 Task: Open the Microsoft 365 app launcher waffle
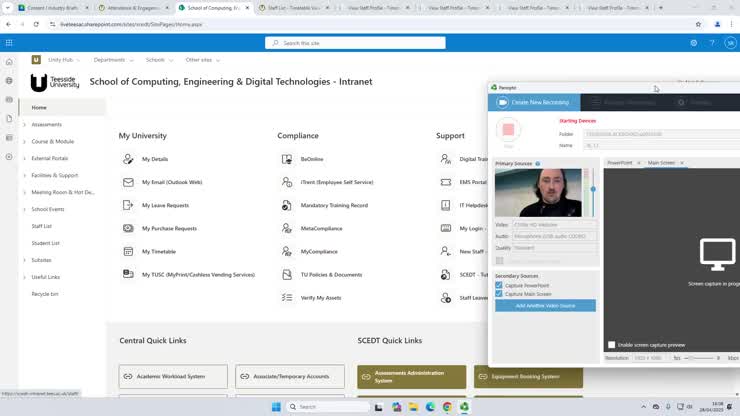click(x=9, y=43)
